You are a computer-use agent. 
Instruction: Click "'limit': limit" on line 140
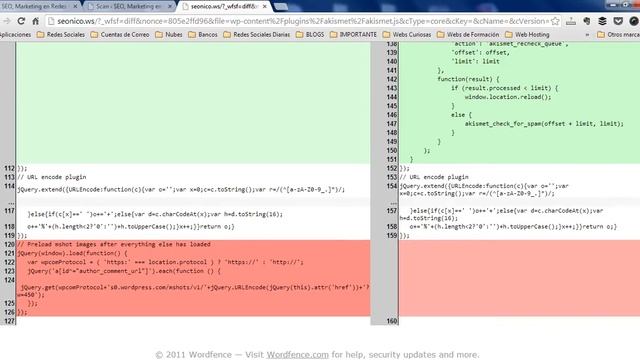pos(475,62)
